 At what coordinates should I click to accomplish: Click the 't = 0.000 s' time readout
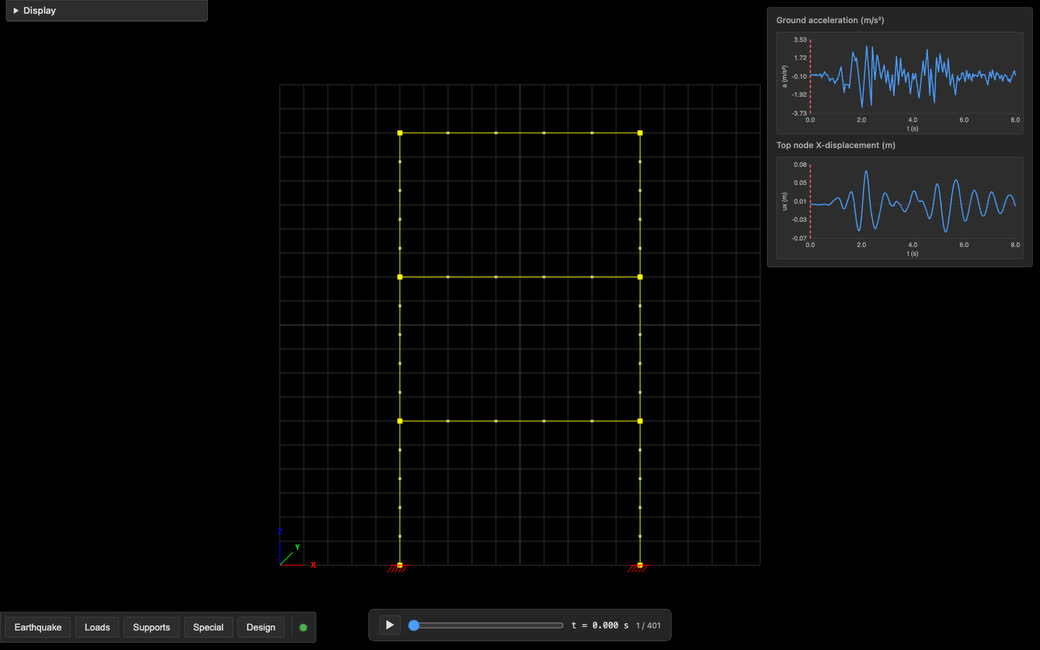coord(600,625)
